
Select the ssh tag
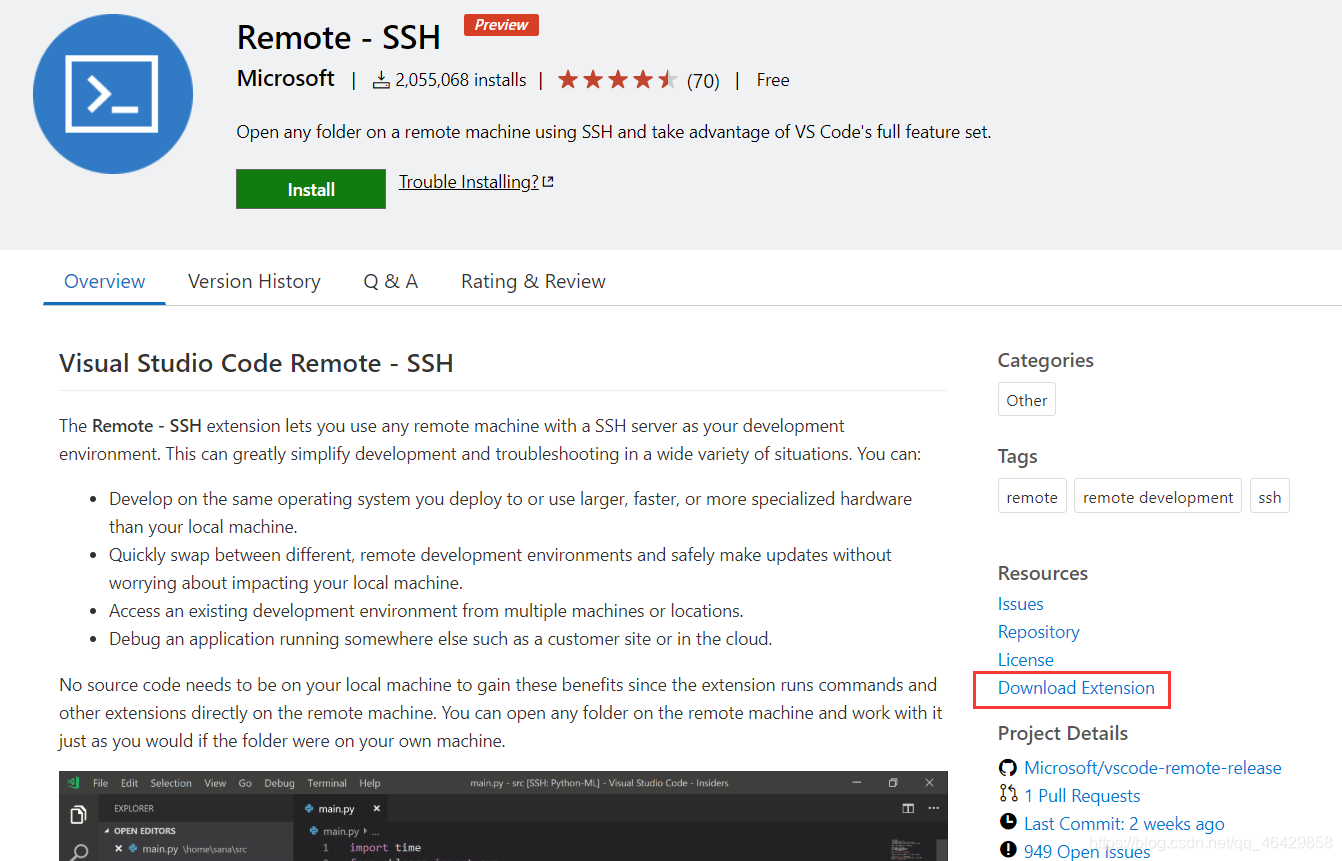point(1270,497)
